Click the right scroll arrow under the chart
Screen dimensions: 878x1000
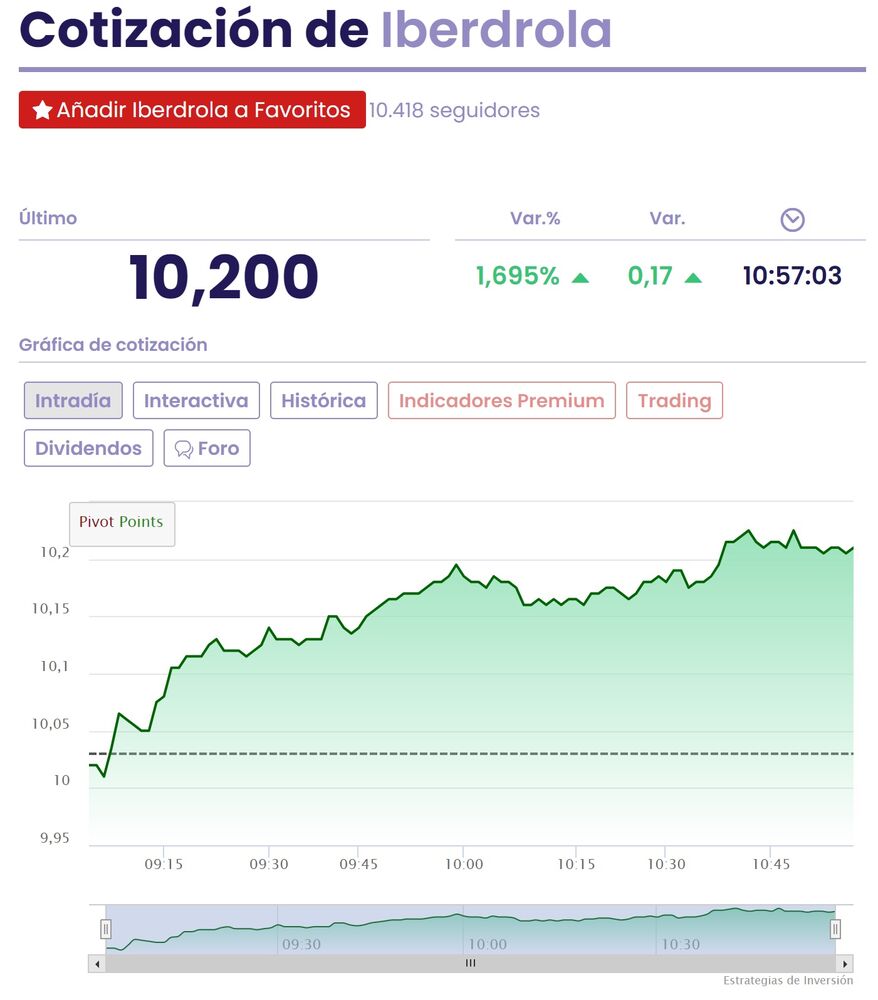pyautogui.click(x=845, y=964)
